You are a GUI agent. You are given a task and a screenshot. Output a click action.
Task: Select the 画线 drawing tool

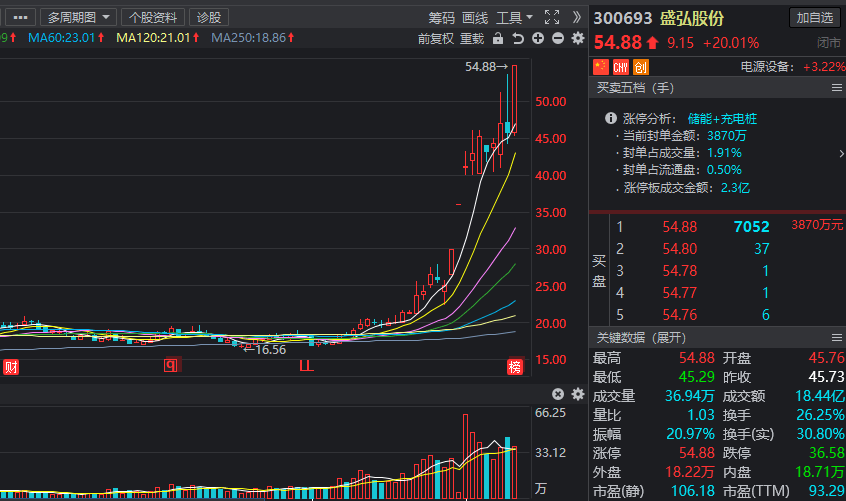click(475, 18)
